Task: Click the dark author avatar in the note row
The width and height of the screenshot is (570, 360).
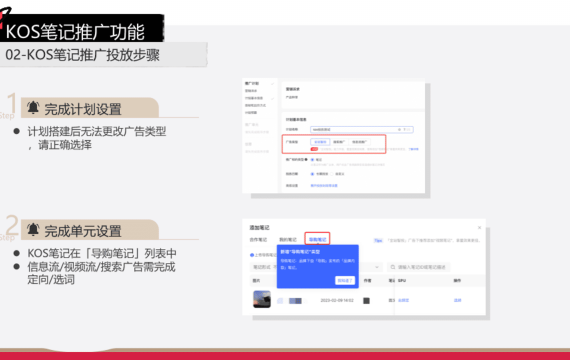Action: 366,301
